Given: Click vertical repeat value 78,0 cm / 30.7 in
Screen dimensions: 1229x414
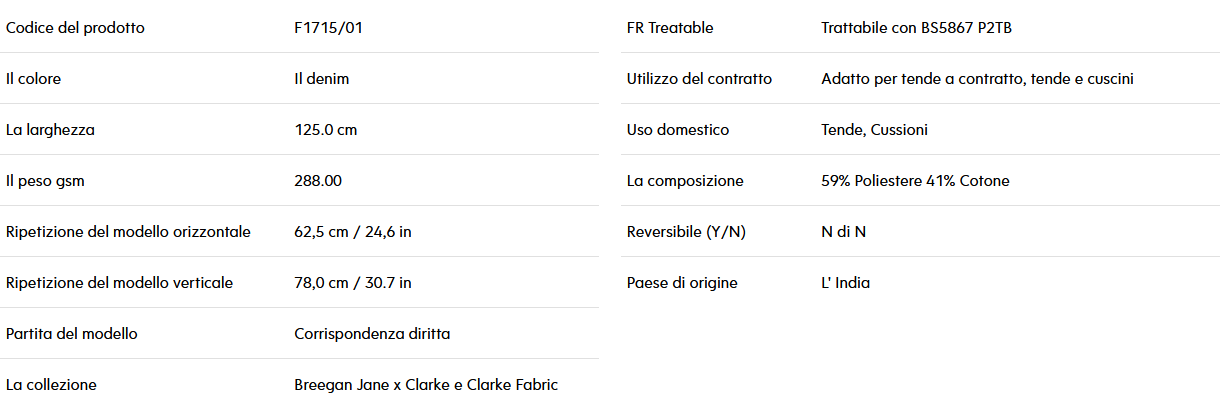Looking at the screenshot, I should click(x=353, y=283).
